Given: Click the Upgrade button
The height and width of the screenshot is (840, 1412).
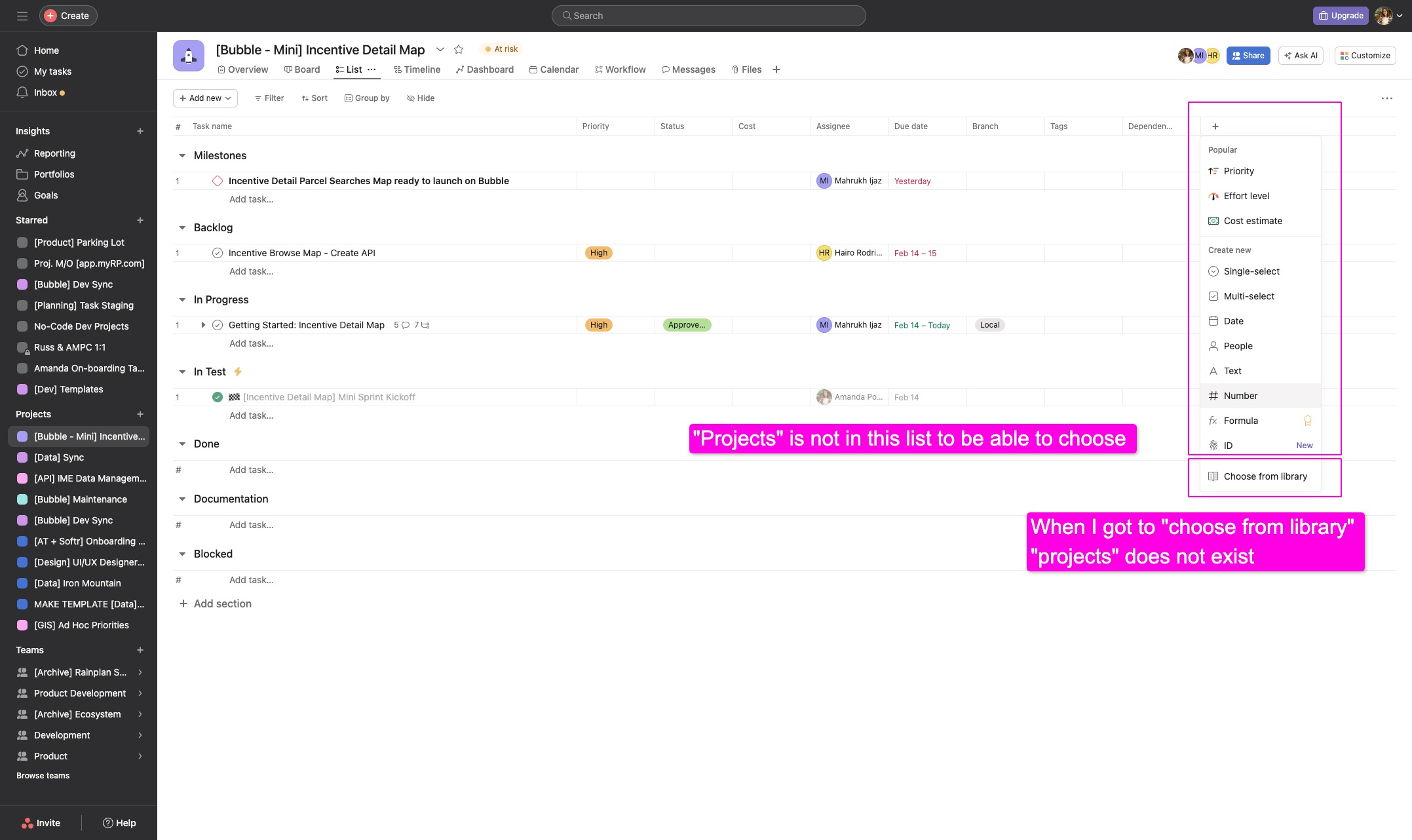Looking at the screenshot, I should click(1341, 16).
